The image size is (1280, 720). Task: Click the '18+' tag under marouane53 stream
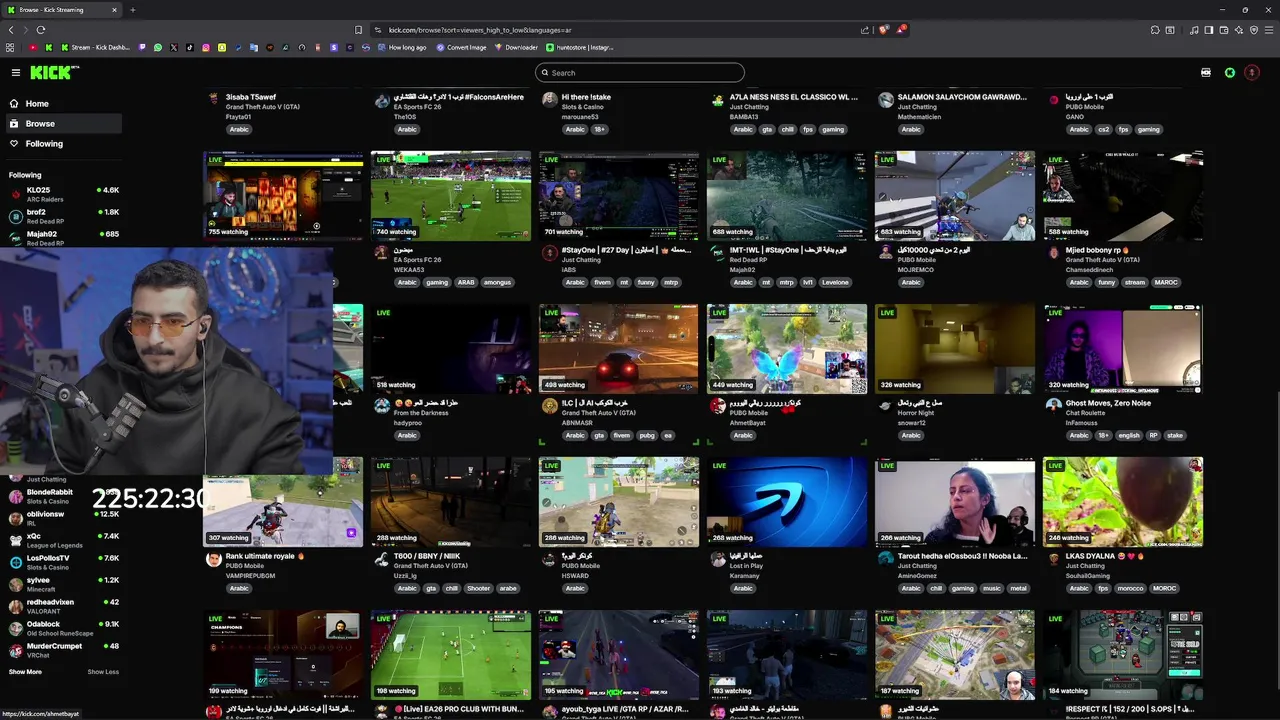(600, 129)
